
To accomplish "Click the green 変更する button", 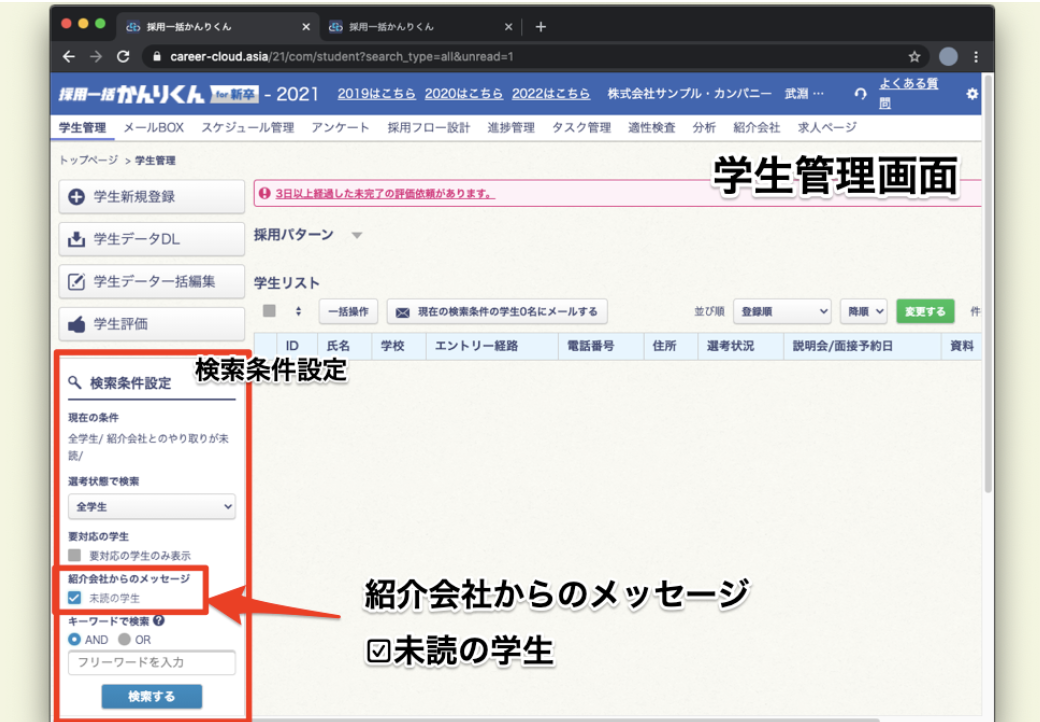I will [925, 312].
